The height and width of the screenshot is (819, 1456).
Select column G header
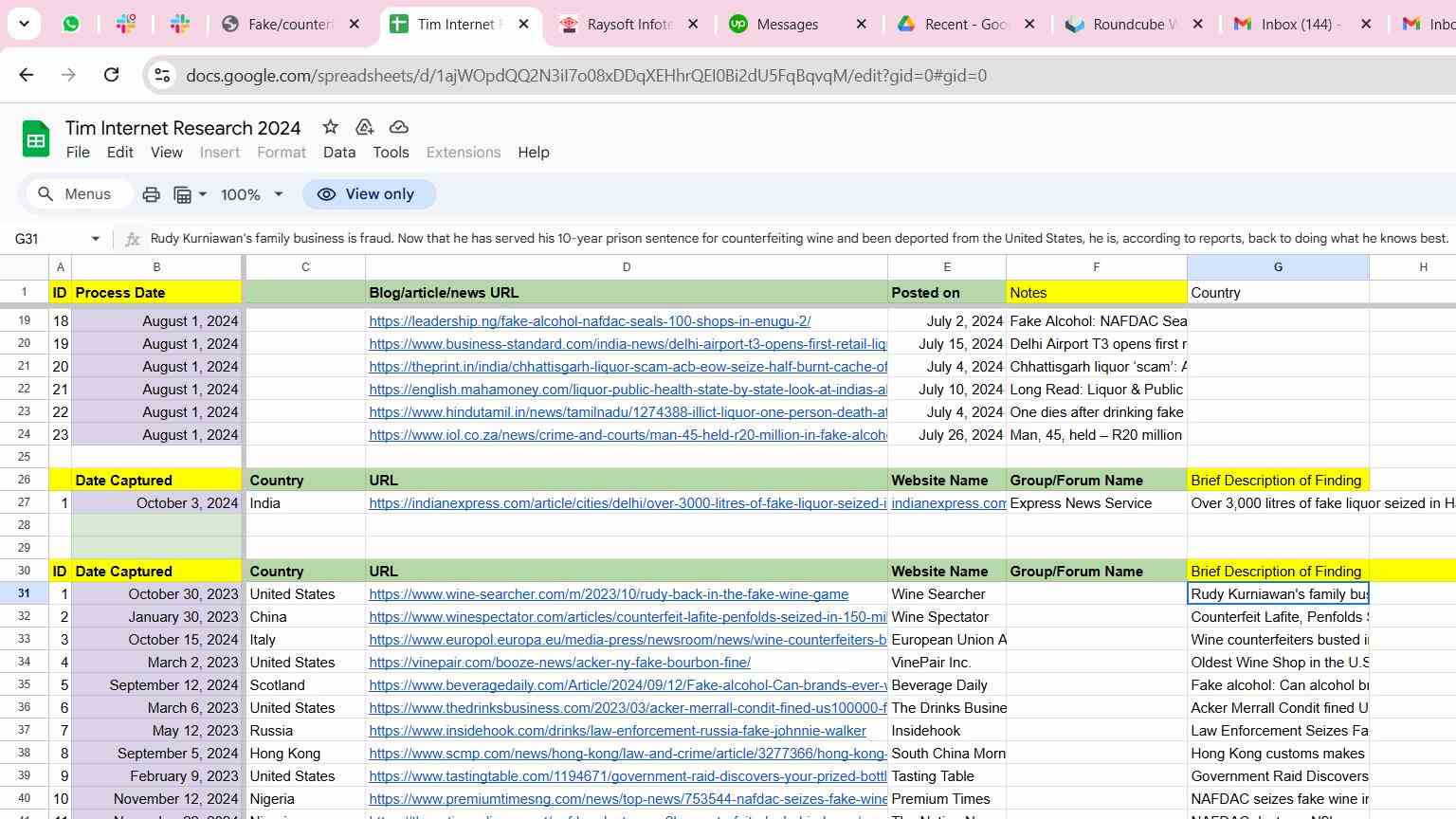1277,267
